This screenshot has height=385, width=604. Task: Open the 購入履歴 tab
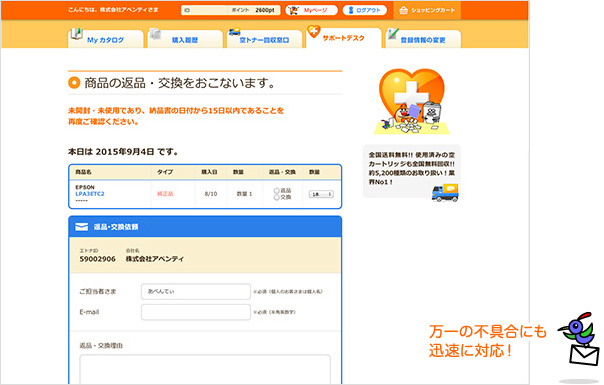185,39
